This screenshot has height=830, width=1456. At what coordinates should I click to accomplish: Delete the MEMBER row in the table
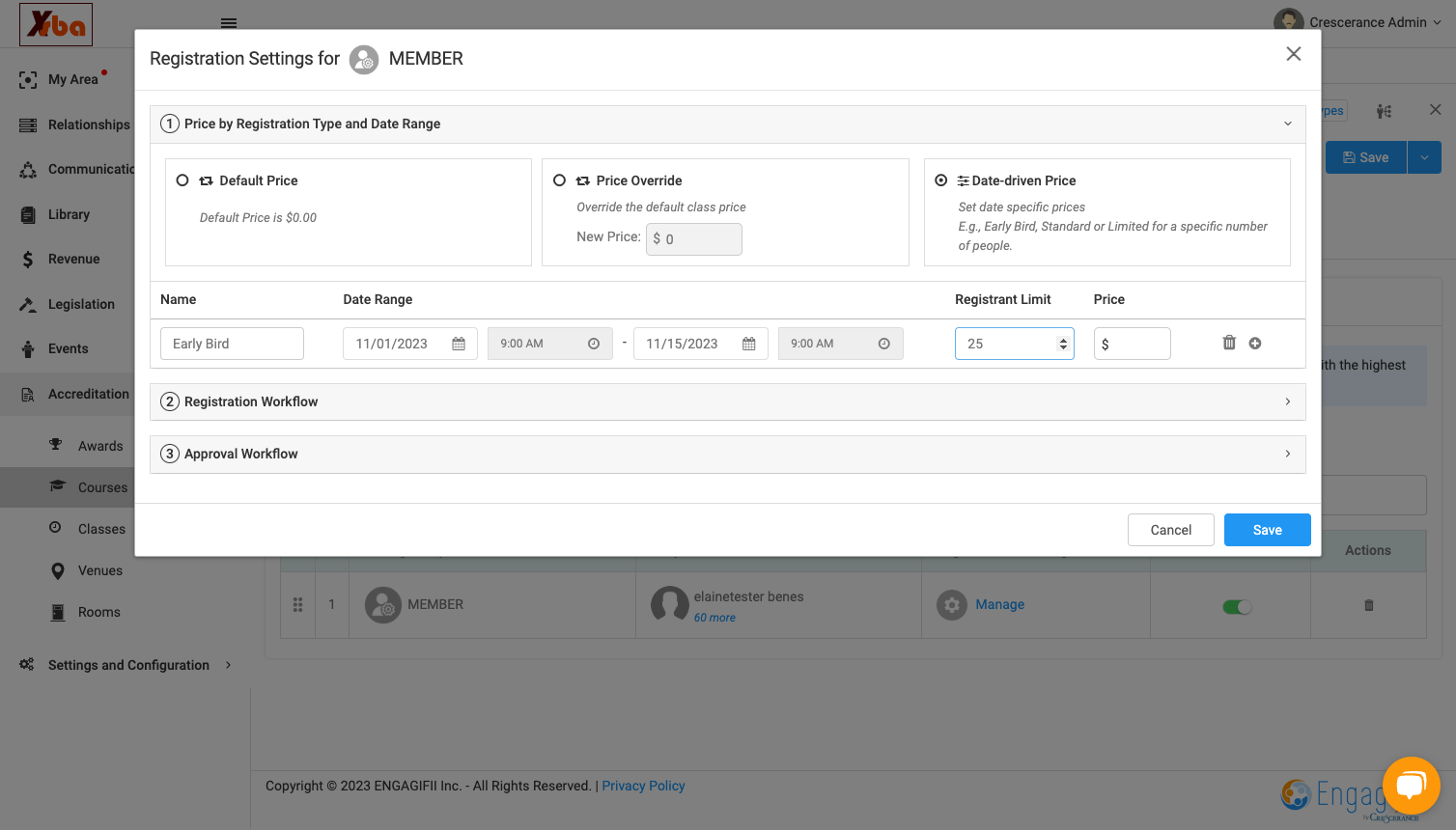tap(1368, 605)
